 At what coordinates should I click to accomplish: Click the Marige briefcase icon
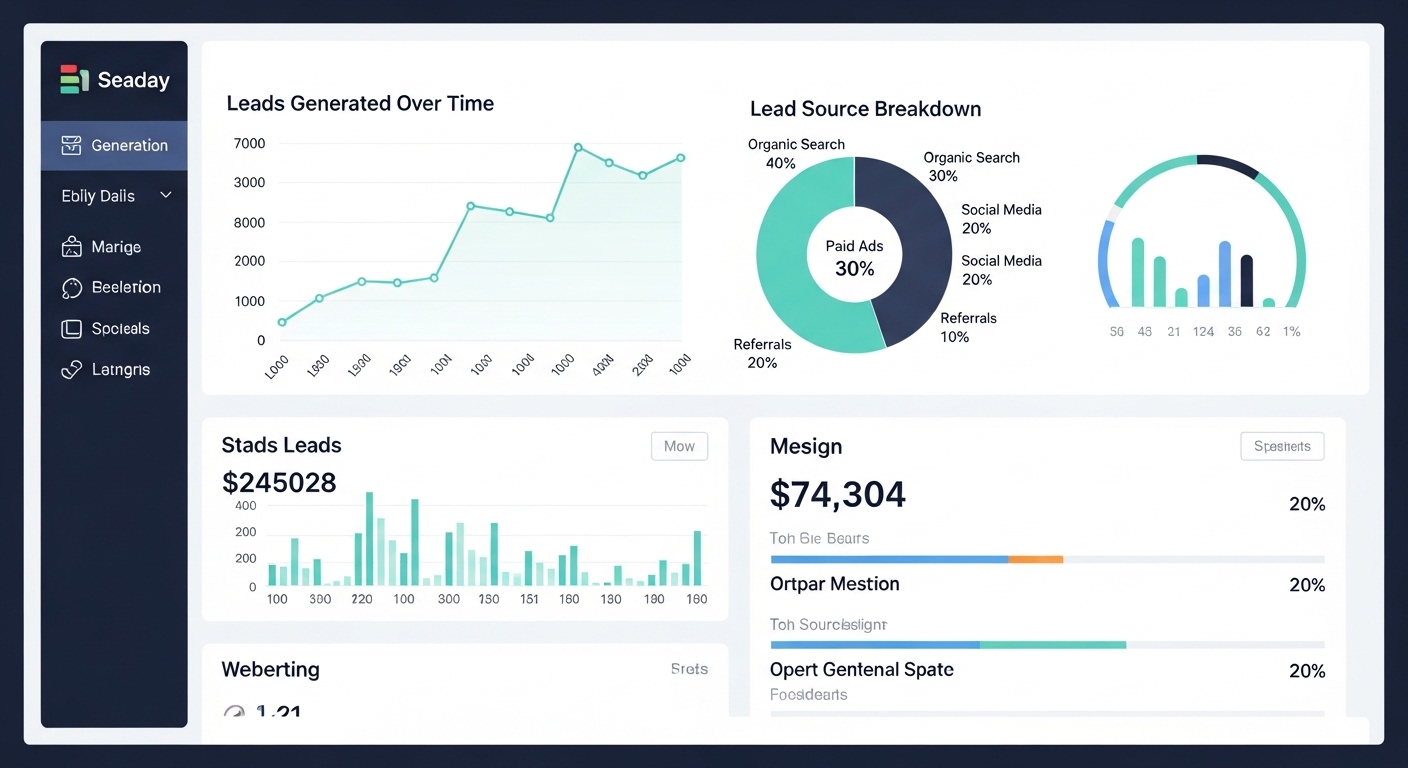(71, 247)
